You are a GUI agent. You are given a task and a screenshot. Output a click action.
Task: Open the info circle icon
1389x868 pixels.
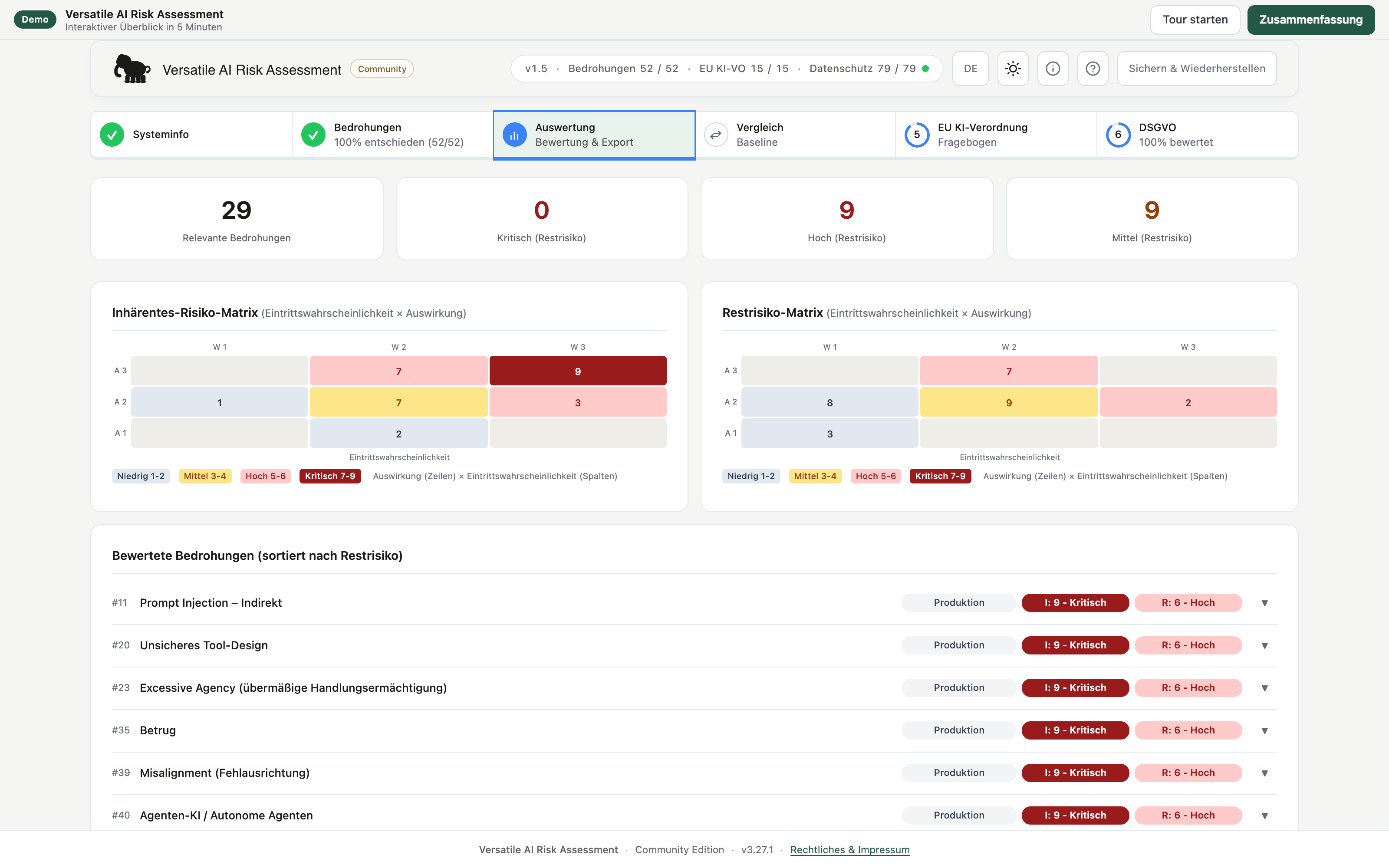pos(1053,69)
